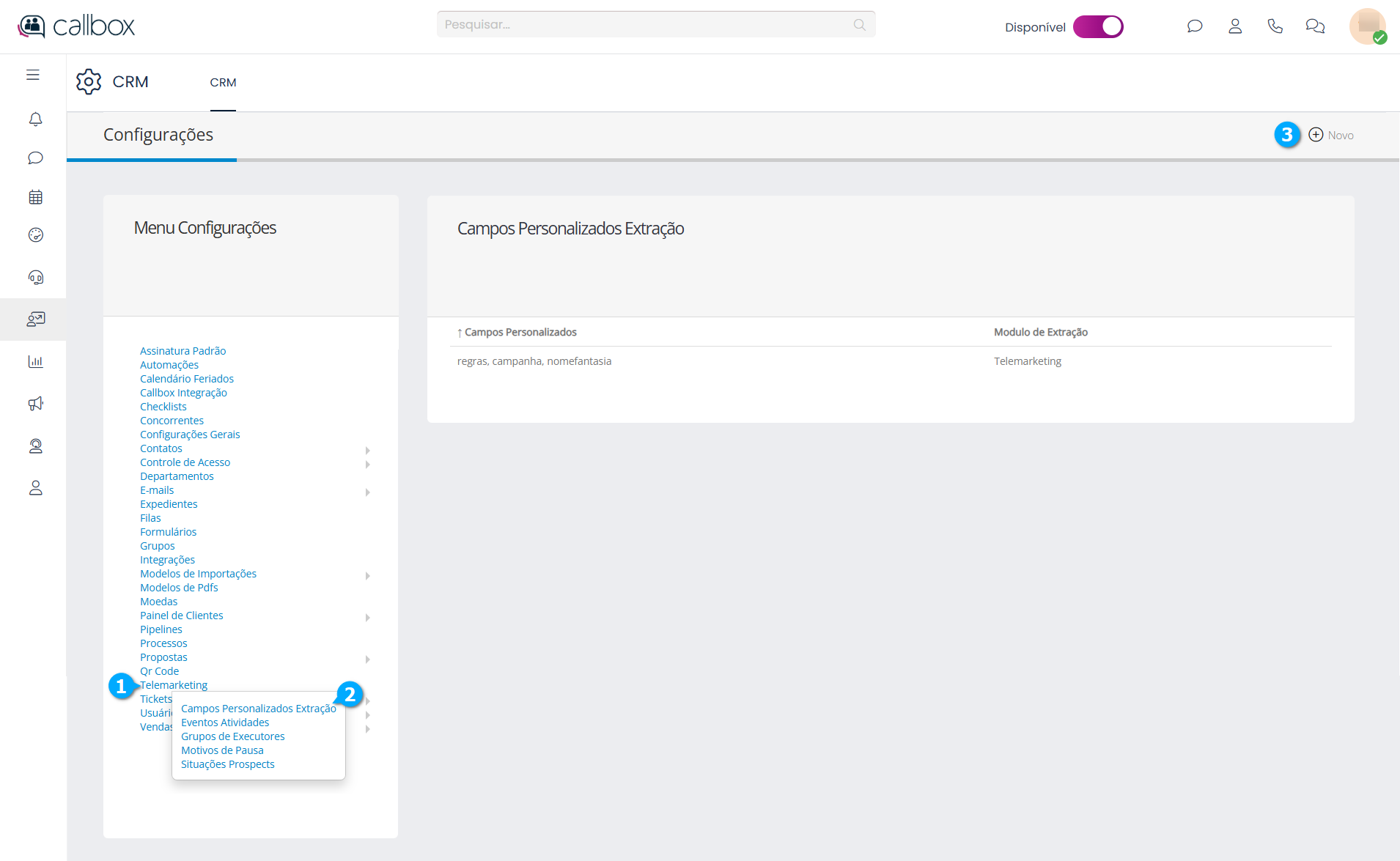Expand the E-mails submenu arrow

pyautogui.click(x=367, y=492)
